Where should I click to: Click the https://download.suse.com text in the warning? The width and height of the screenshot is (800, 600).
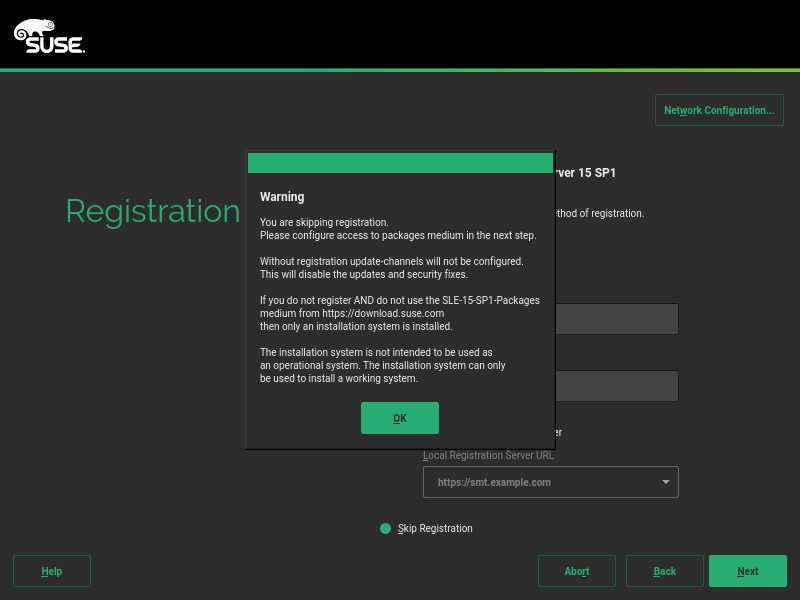383,313
